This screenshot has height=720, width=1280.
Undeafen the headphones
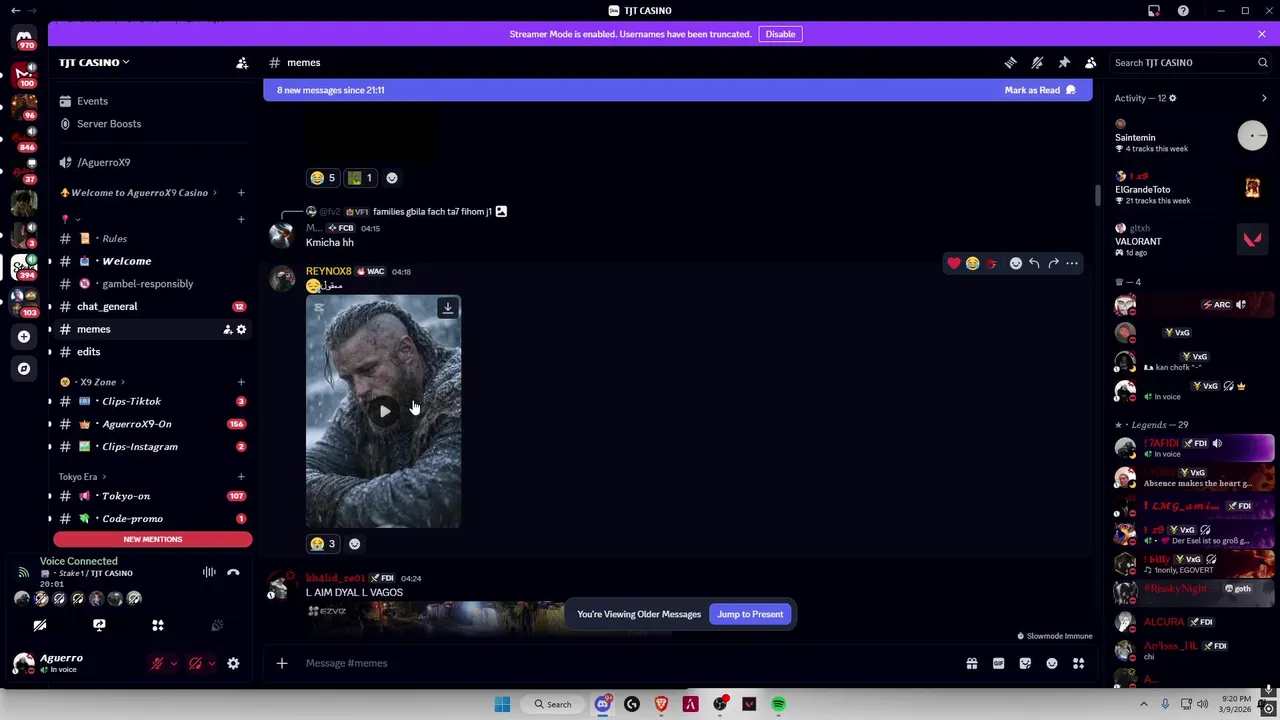(x=195, y=664)
